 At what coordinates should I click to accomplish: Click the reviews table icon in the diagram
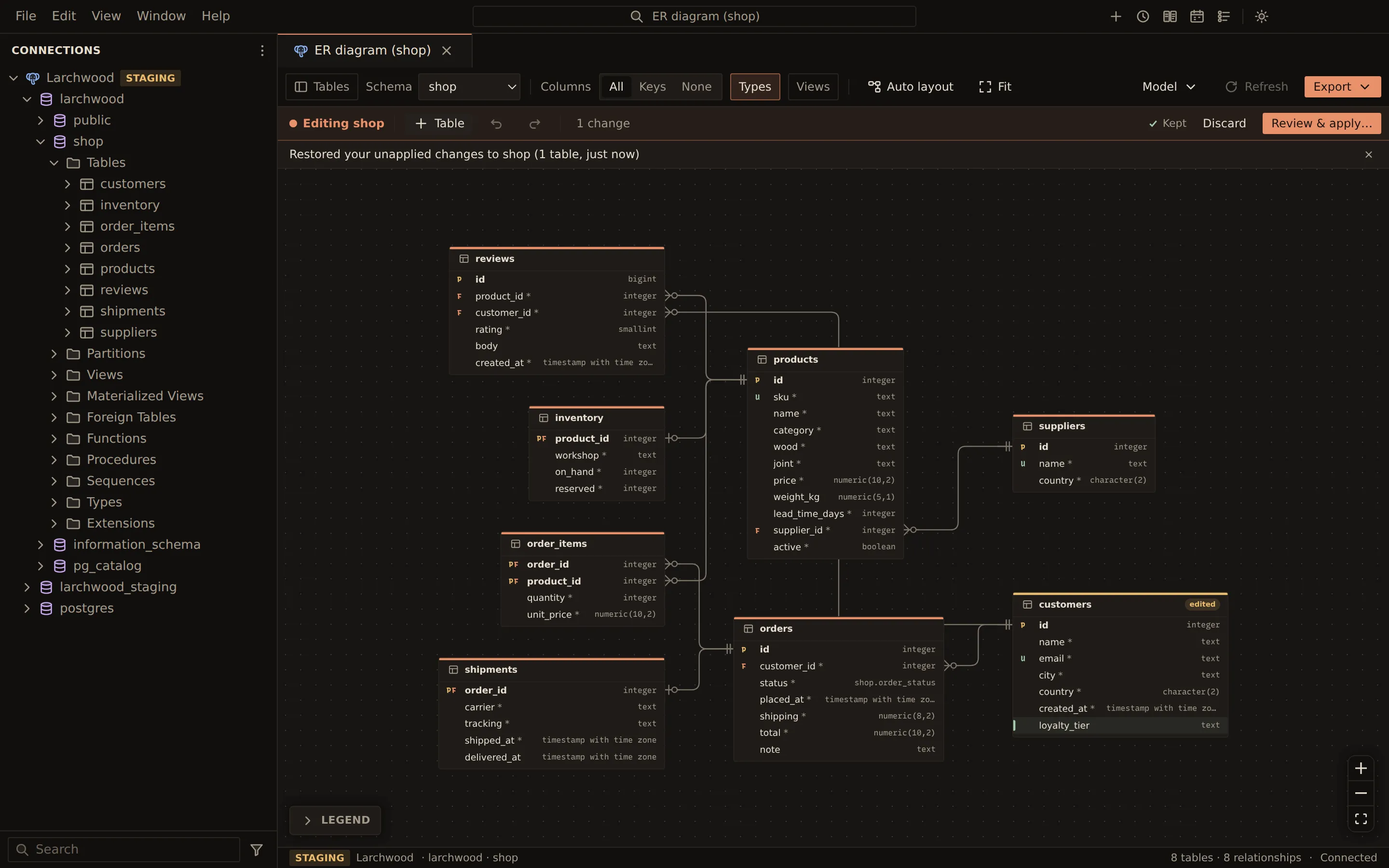[x=464, y=259]
